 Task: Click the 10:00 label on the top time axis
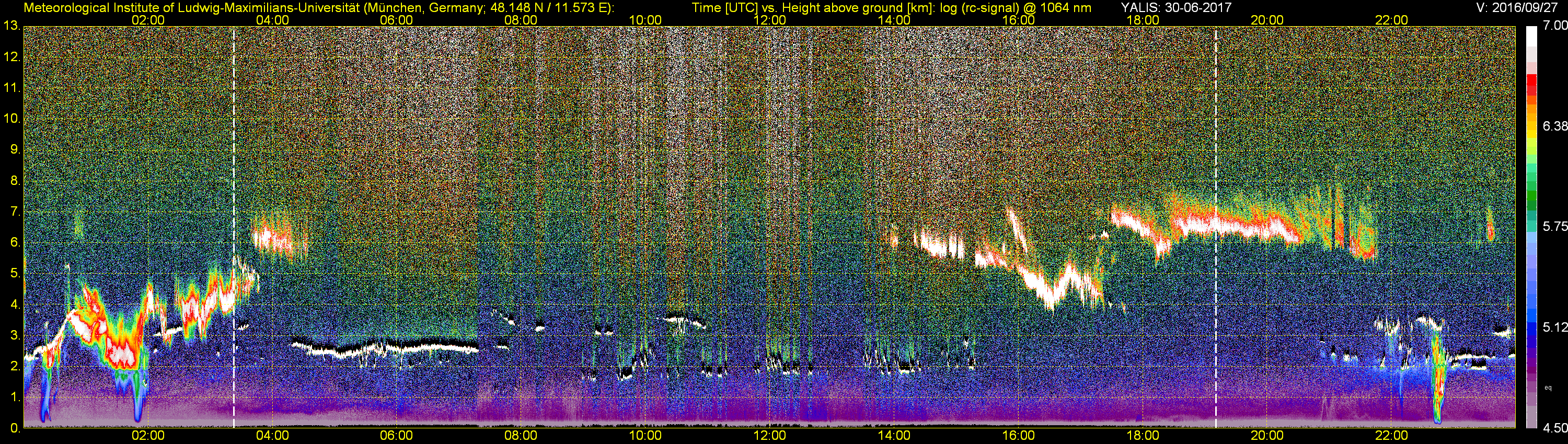(645, 20)
